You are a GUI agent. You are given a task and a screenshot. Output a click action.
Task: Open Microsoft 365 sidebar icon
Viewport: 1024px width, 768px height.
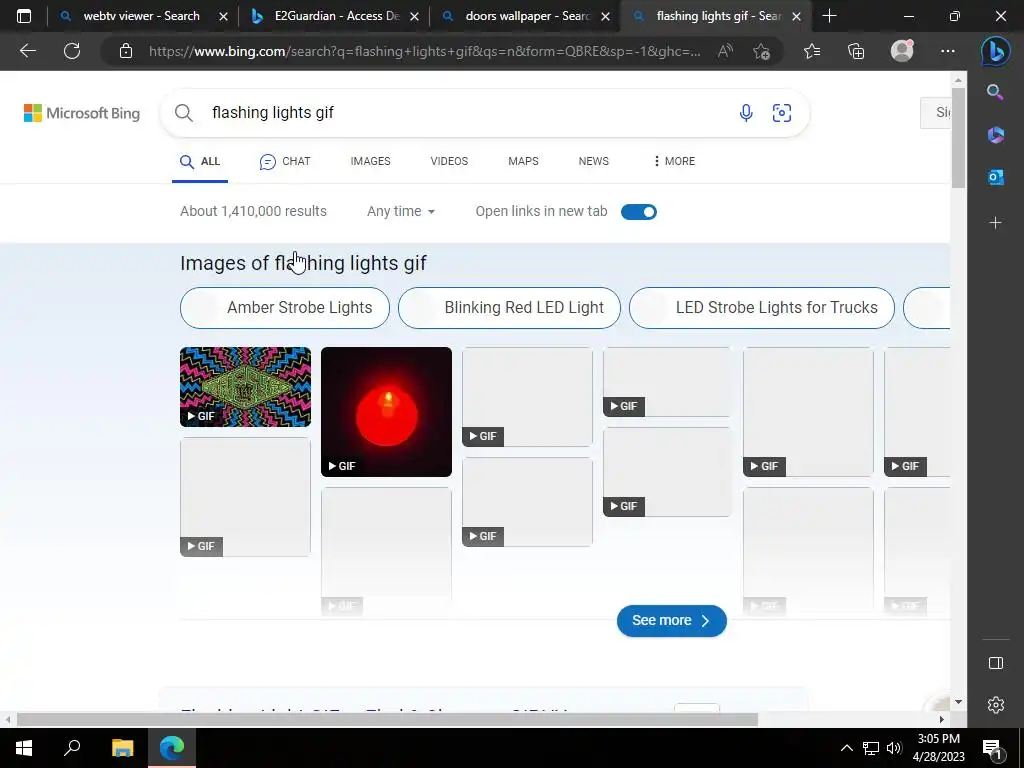(995, 135)
